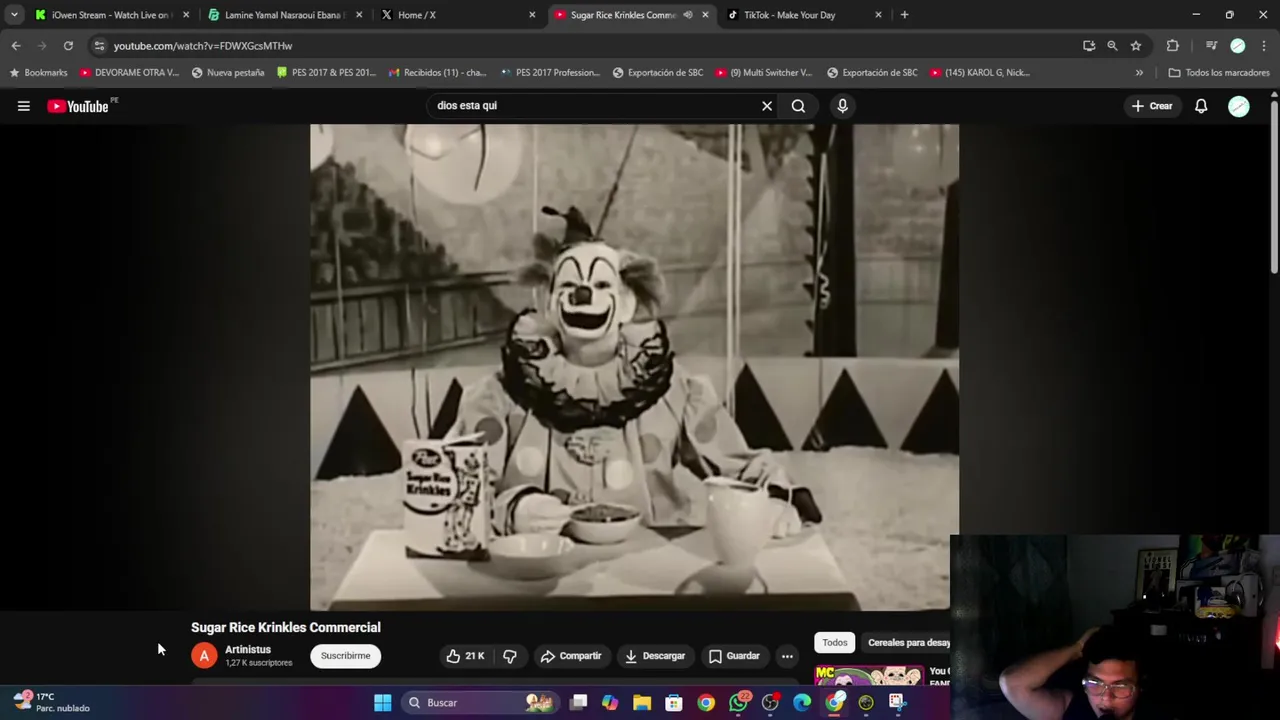Open the Chrome extensions puzzle icon
Screen dimensions: 1280x720
(1173, 46)
